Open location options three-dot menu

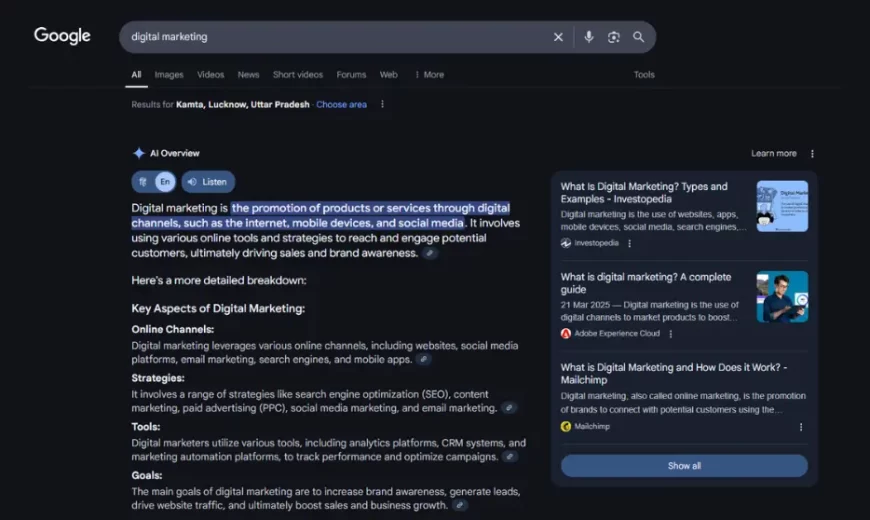(x=382, y=104)
